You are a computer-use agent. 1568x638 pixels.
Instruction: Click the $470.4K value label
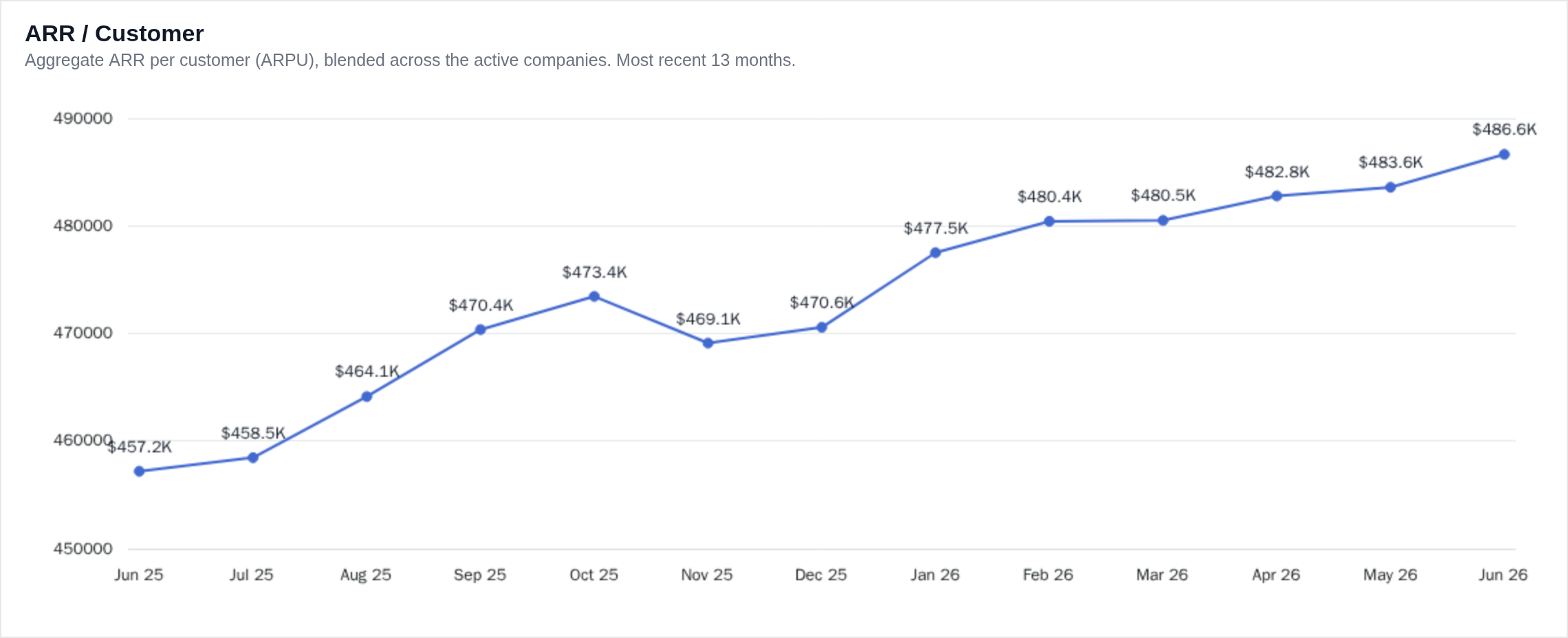[x=481, y=305]
